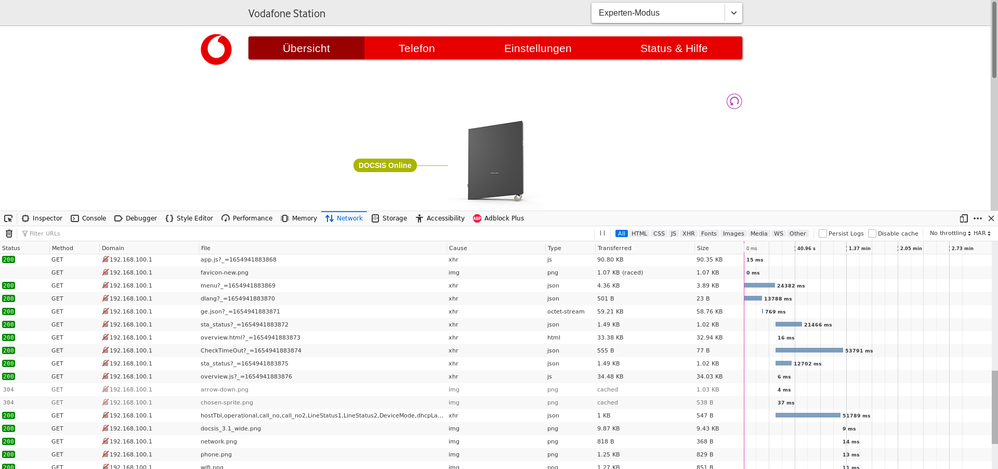Image resolution: width=998 pixels, height=469 pixels.
Task: Filter requests by Images
Action: [733, 234]
